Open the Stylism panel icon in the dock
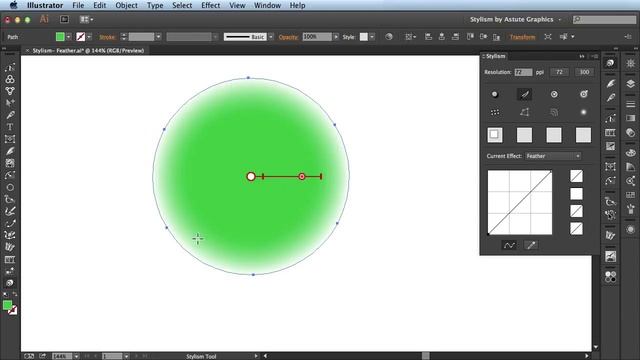Image resolution: width=640 pixels, height=360 pixels. pos(610,63)
